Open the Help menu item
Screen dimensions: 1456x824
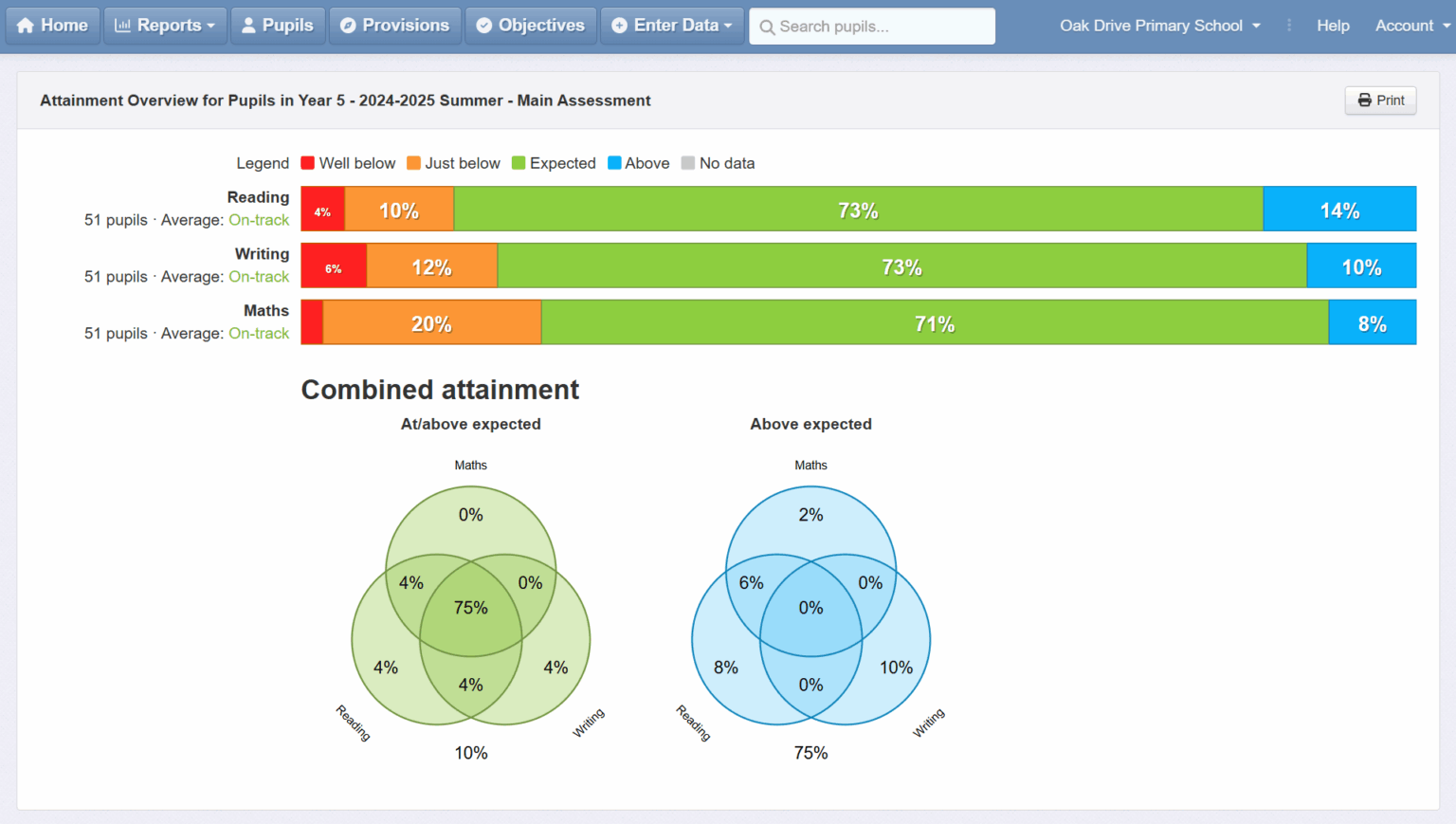tap(1332, 26)
